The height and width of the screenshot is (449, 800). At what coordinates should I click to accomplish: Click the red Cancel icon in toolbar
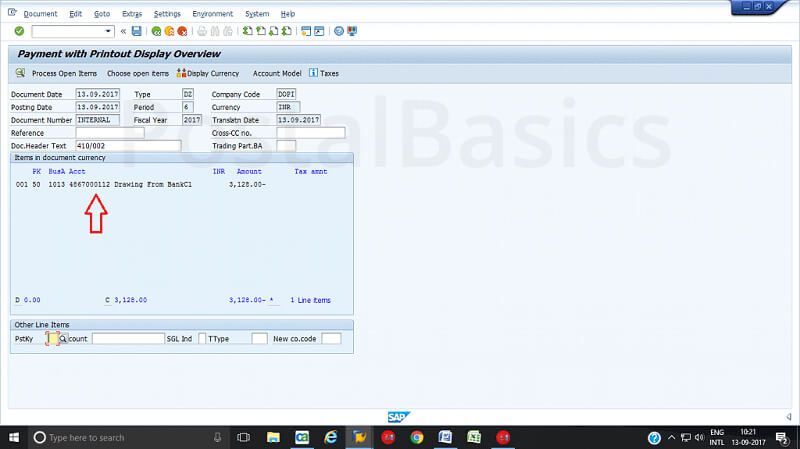coord(183,31)
